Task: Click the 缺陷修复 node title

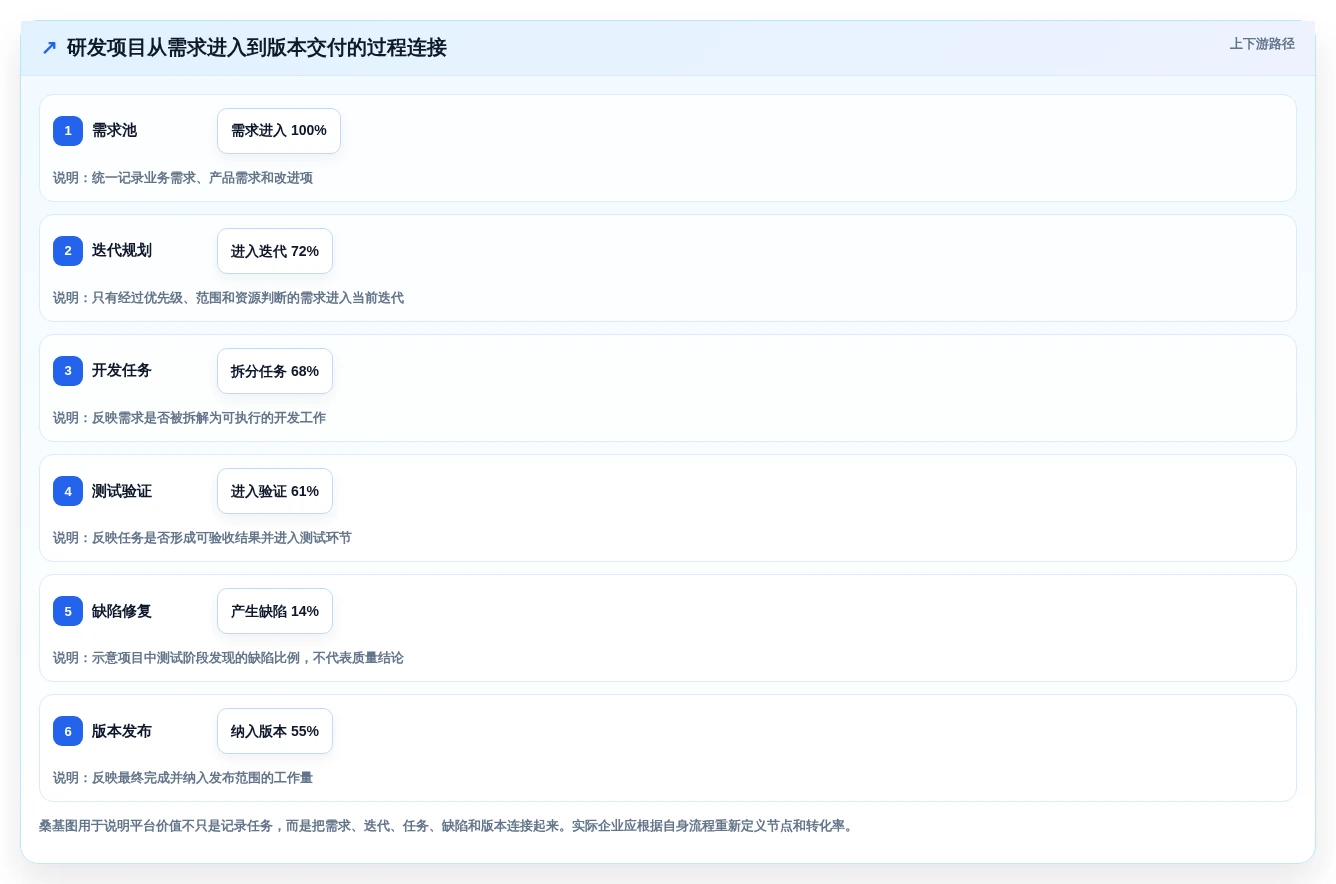Action: pos(122,611)
